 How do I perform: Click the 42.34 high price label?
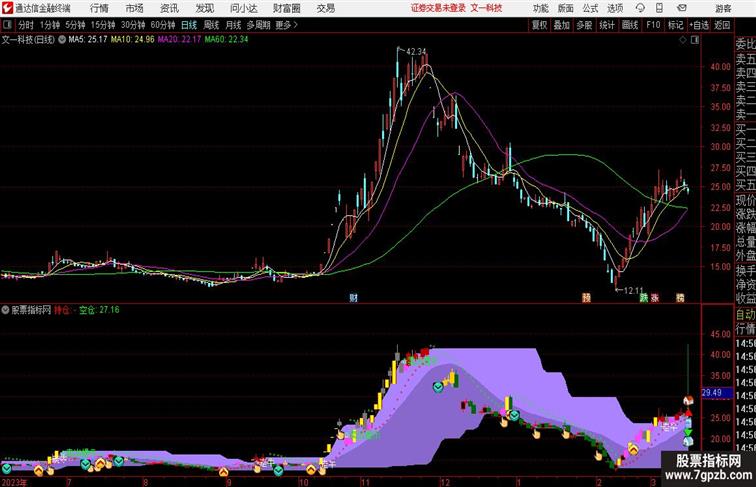[417, 51]
